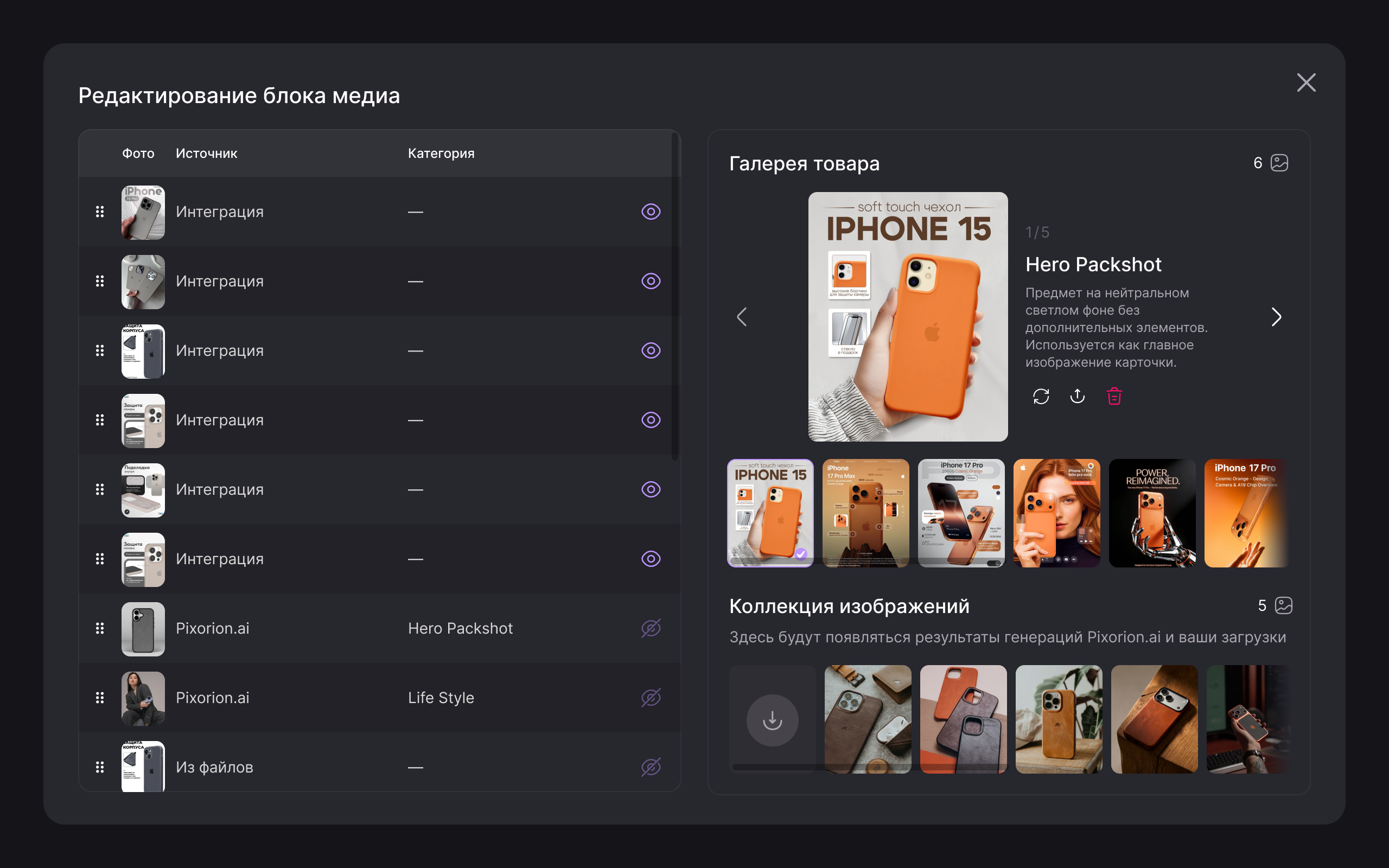Click the Категория column header
1389x868 pixels.
(441, 154)
